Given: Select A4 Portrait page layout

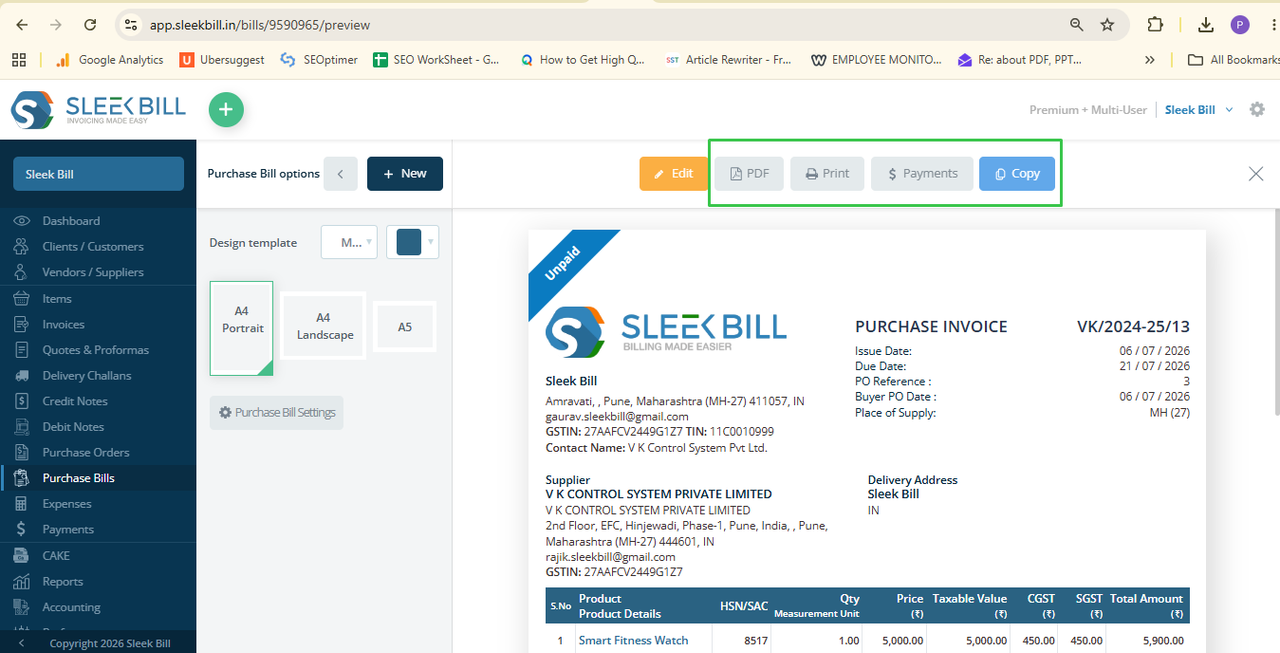Looking at the screenshot, I should [241, 328].
